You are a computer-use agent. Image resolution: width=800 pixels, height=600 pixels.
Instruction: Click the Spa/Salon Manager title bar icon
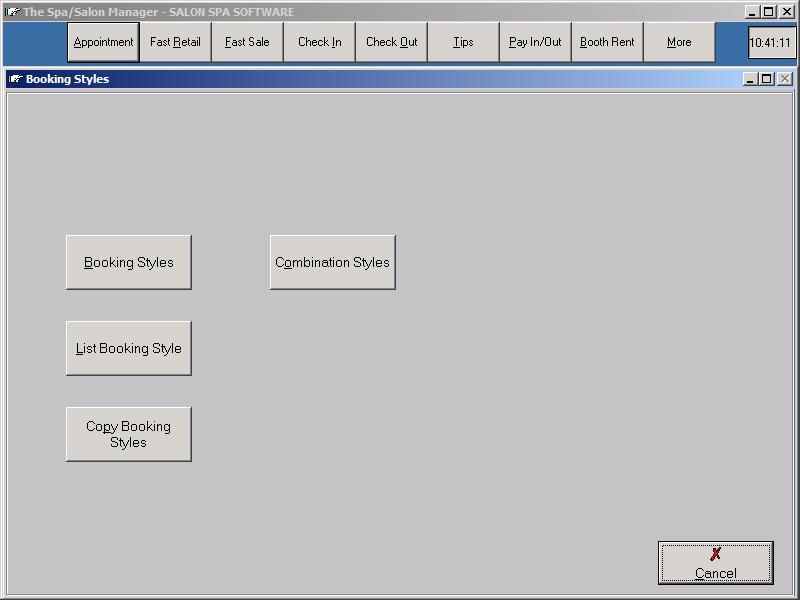[12, 12]
